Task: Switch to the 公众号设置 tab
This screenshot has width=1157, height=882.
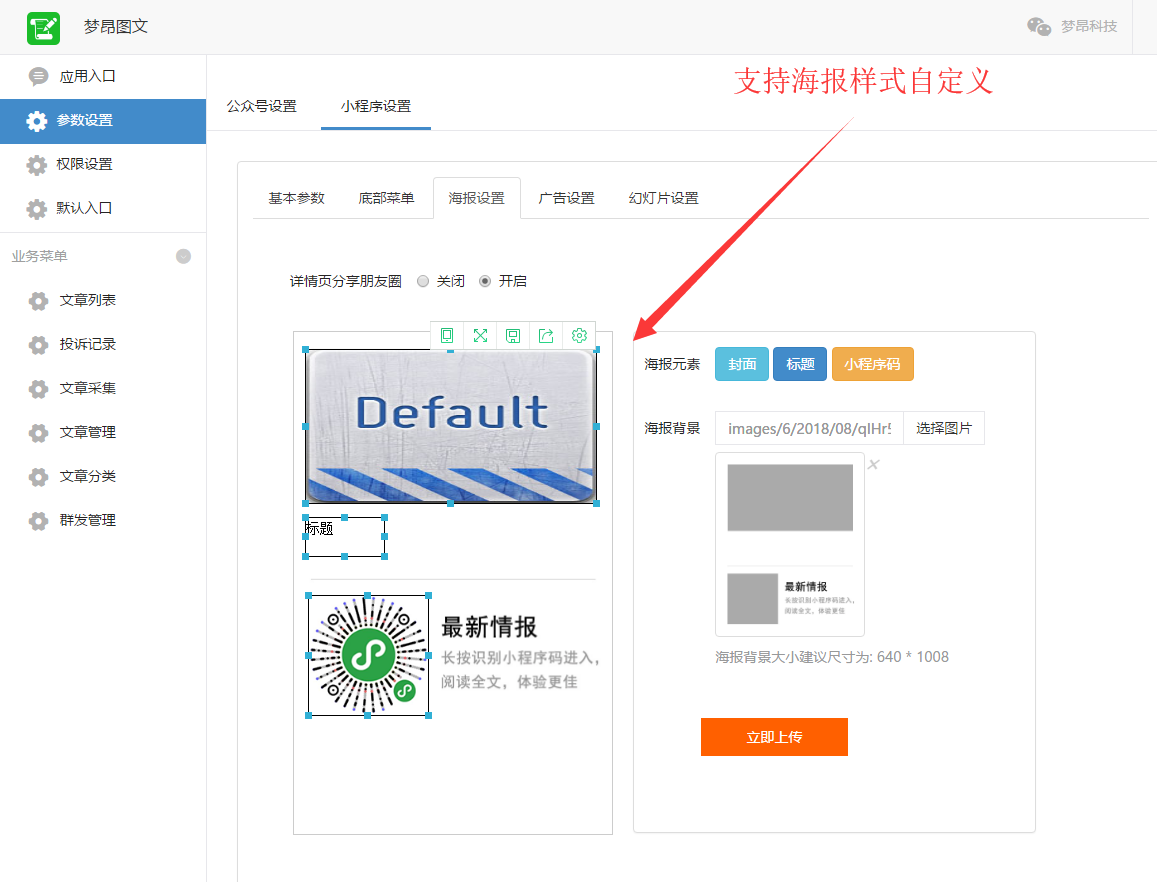Action: click(261, 106)
